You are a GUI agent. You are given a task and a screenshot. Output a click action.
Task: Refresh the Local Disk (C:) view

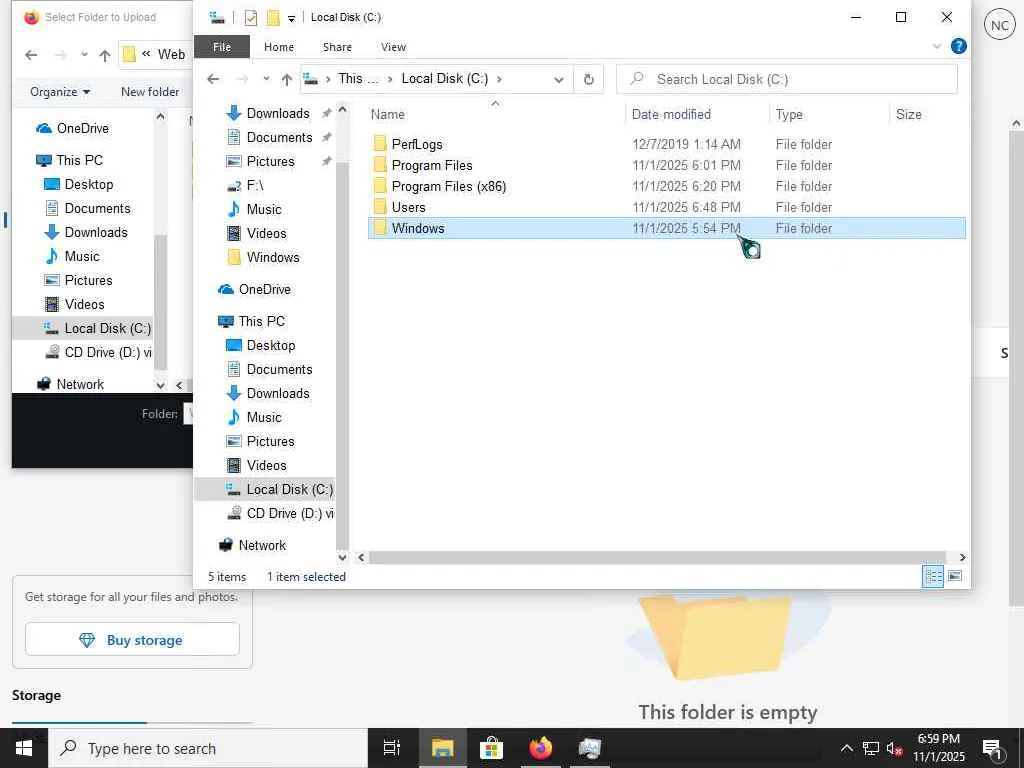(588, 79)
